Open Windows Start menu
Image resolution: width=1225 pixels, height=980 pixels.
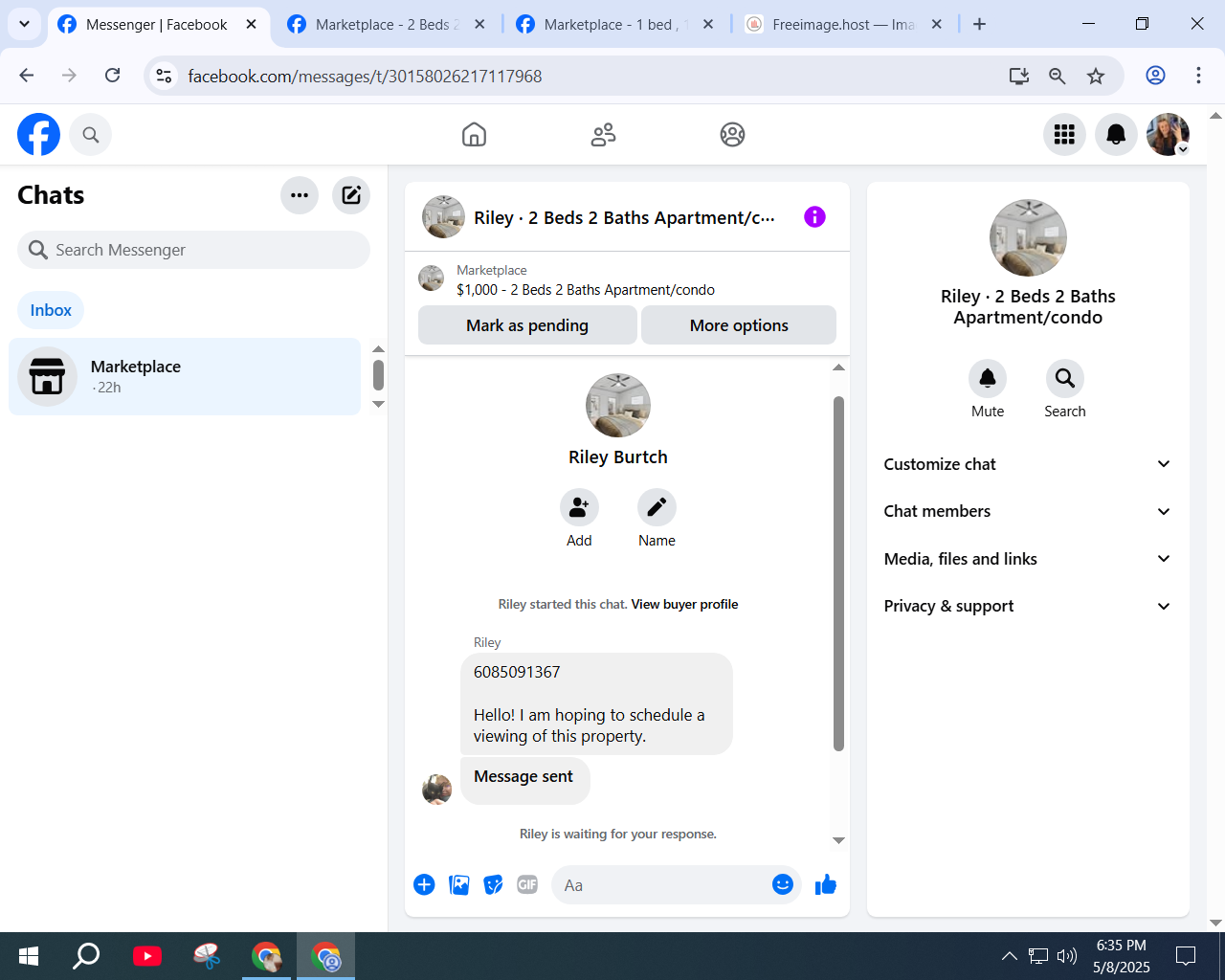[x=29, y=956]
